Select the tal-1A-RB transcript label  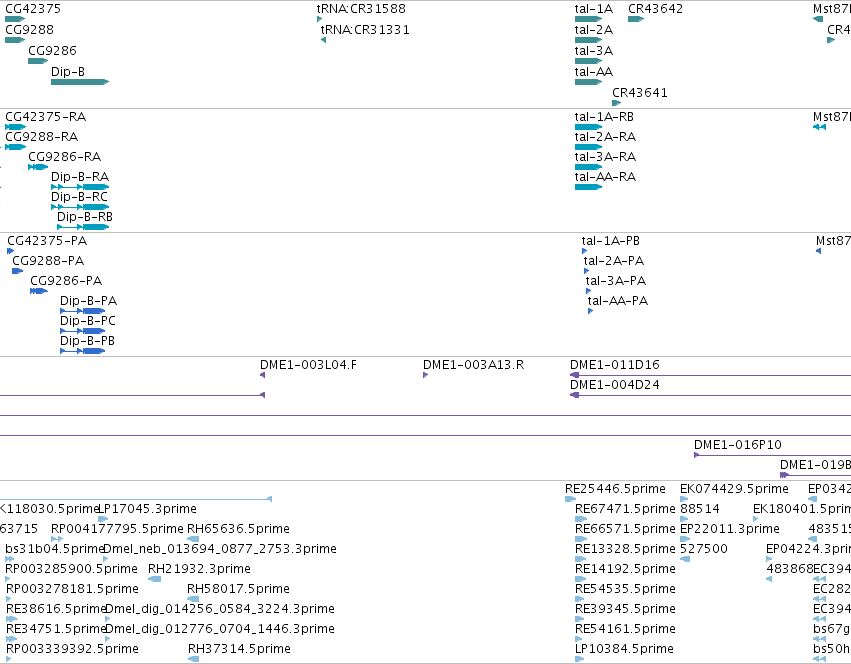click(604, 117)
